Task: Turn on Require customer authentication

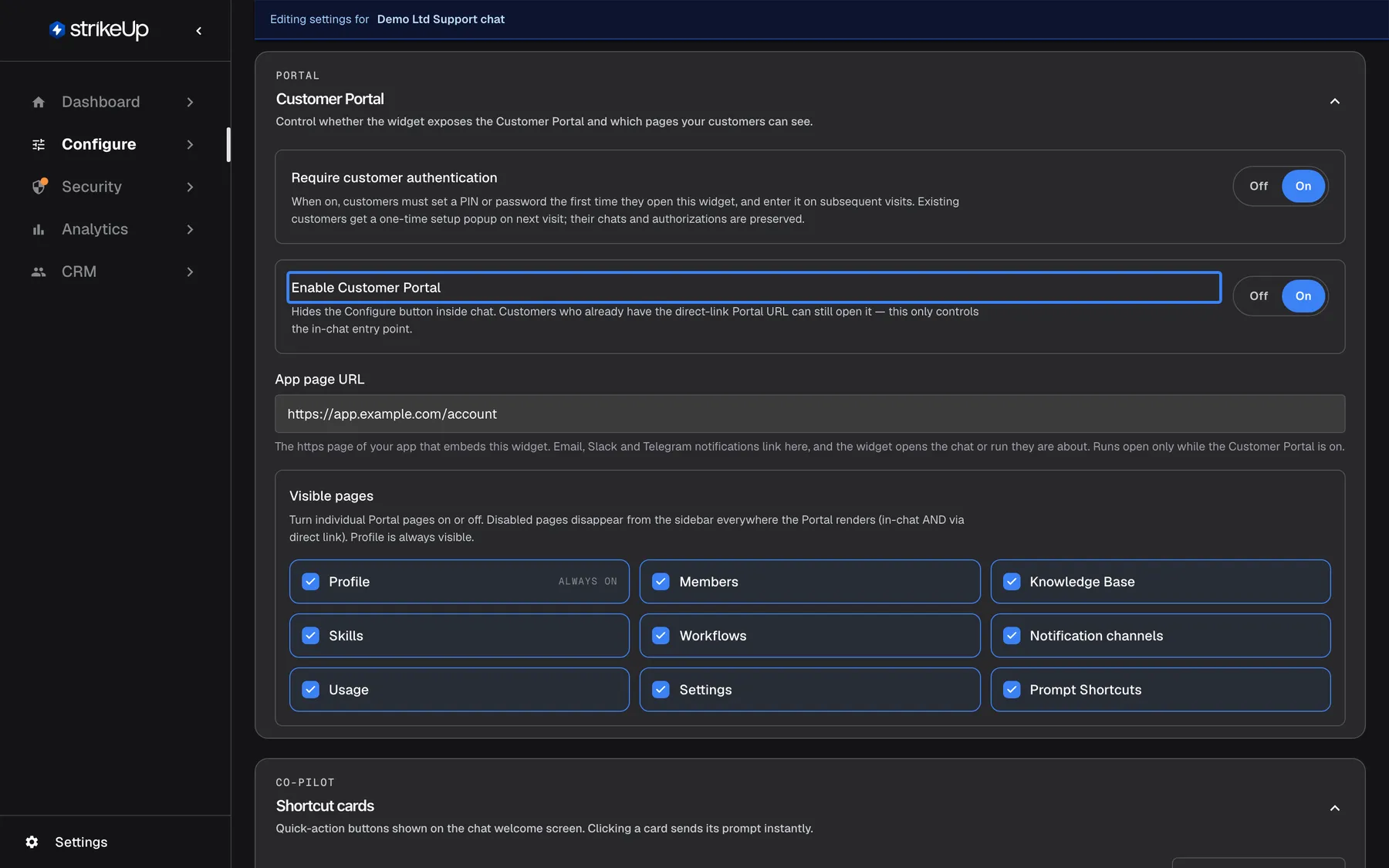Action: click(1303, 186)
